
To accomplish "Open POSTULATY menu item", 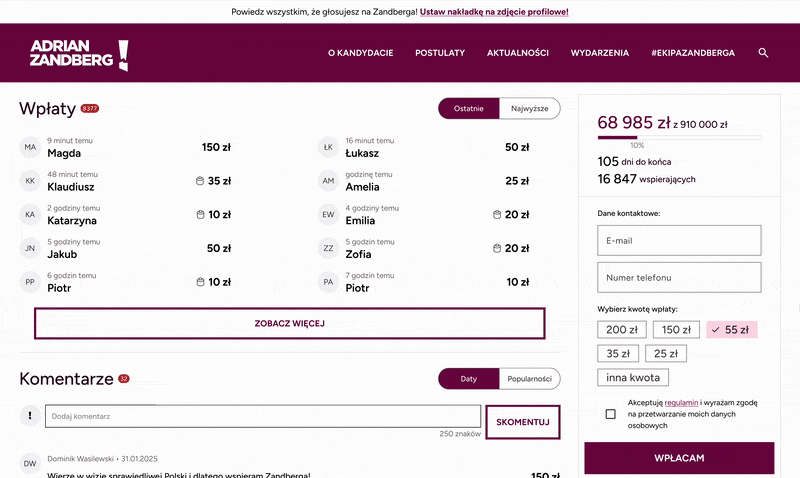I will (x=440, y=53).
